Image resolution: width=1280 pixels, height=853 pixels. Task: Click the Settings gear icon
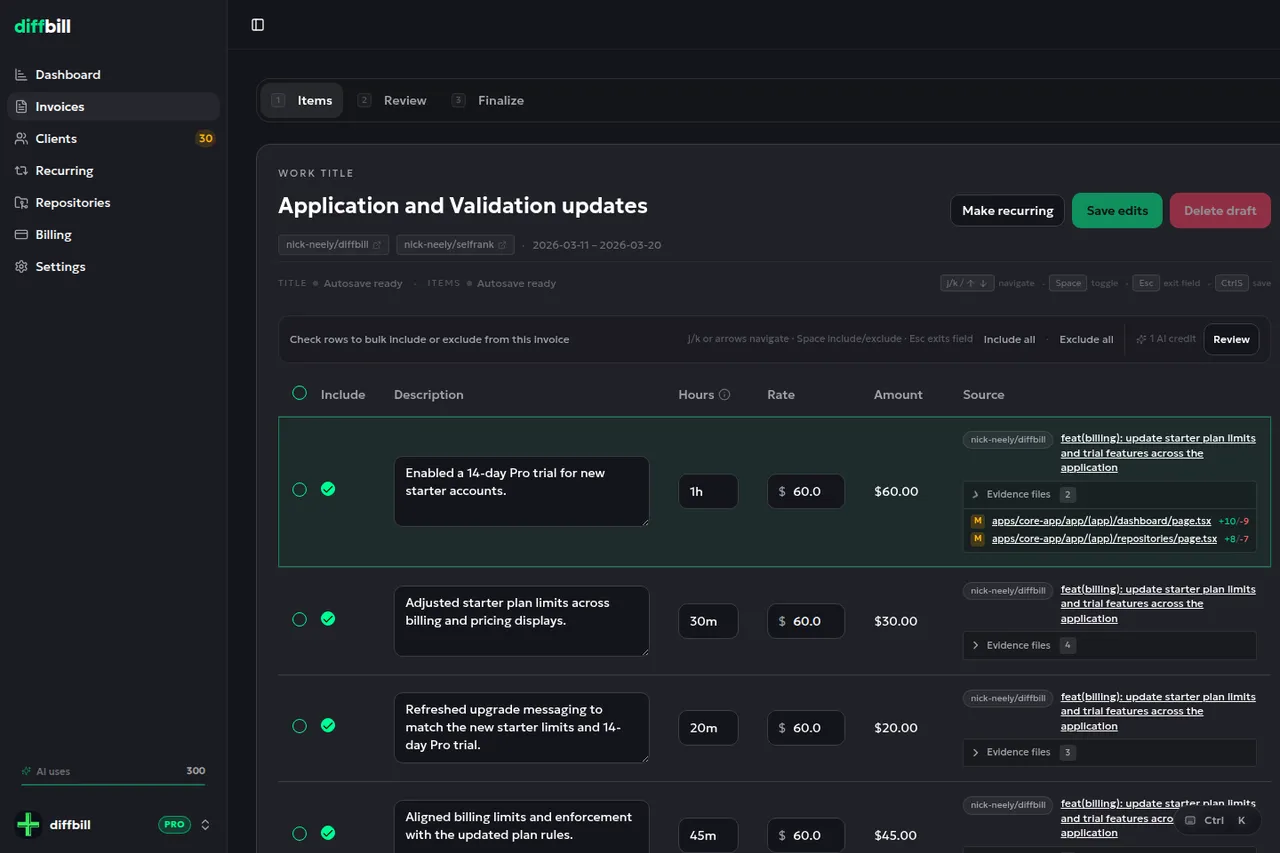(x=21, y=267)
